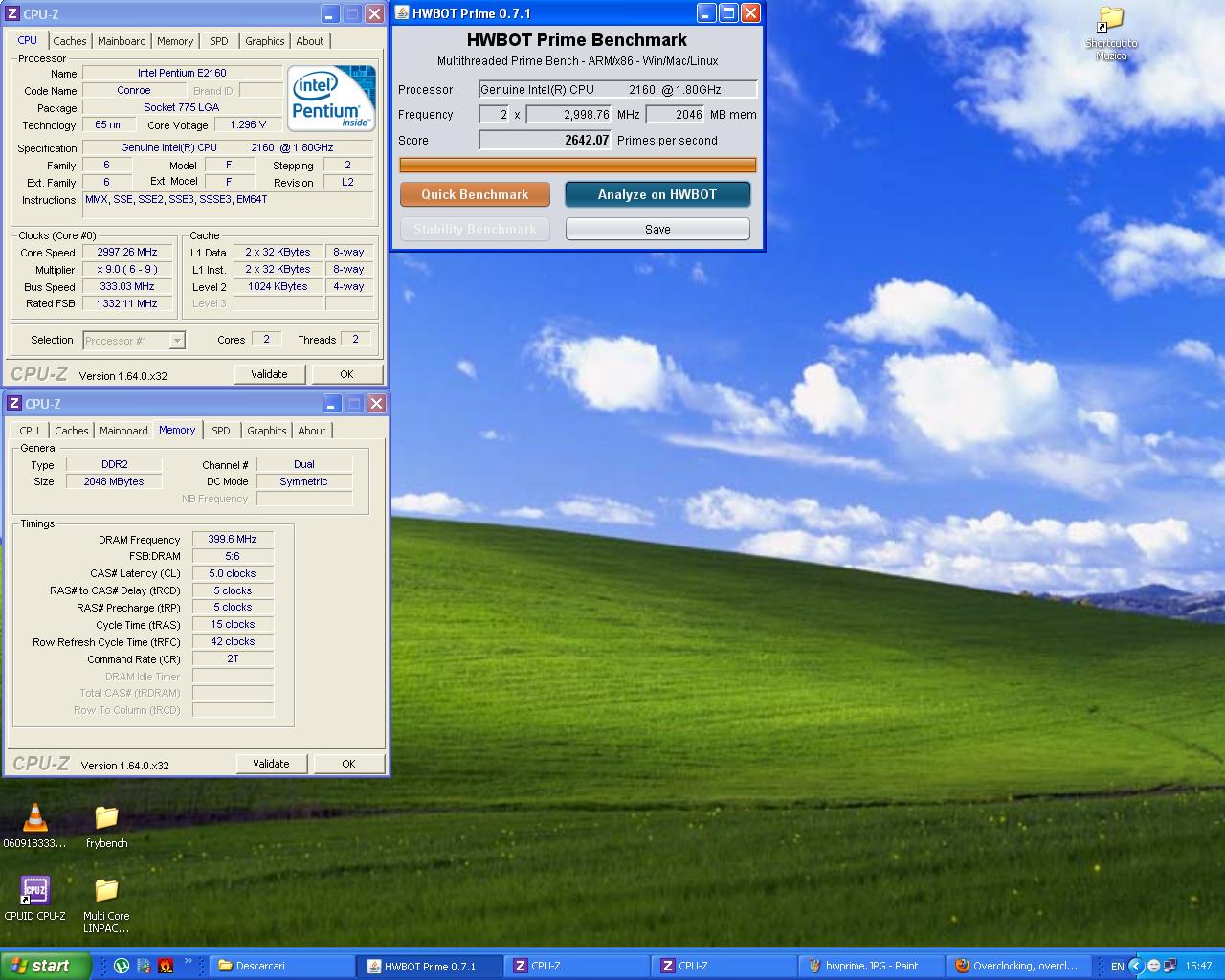
Task: Click the Command Rate 2T value
Action: [233, 659]
